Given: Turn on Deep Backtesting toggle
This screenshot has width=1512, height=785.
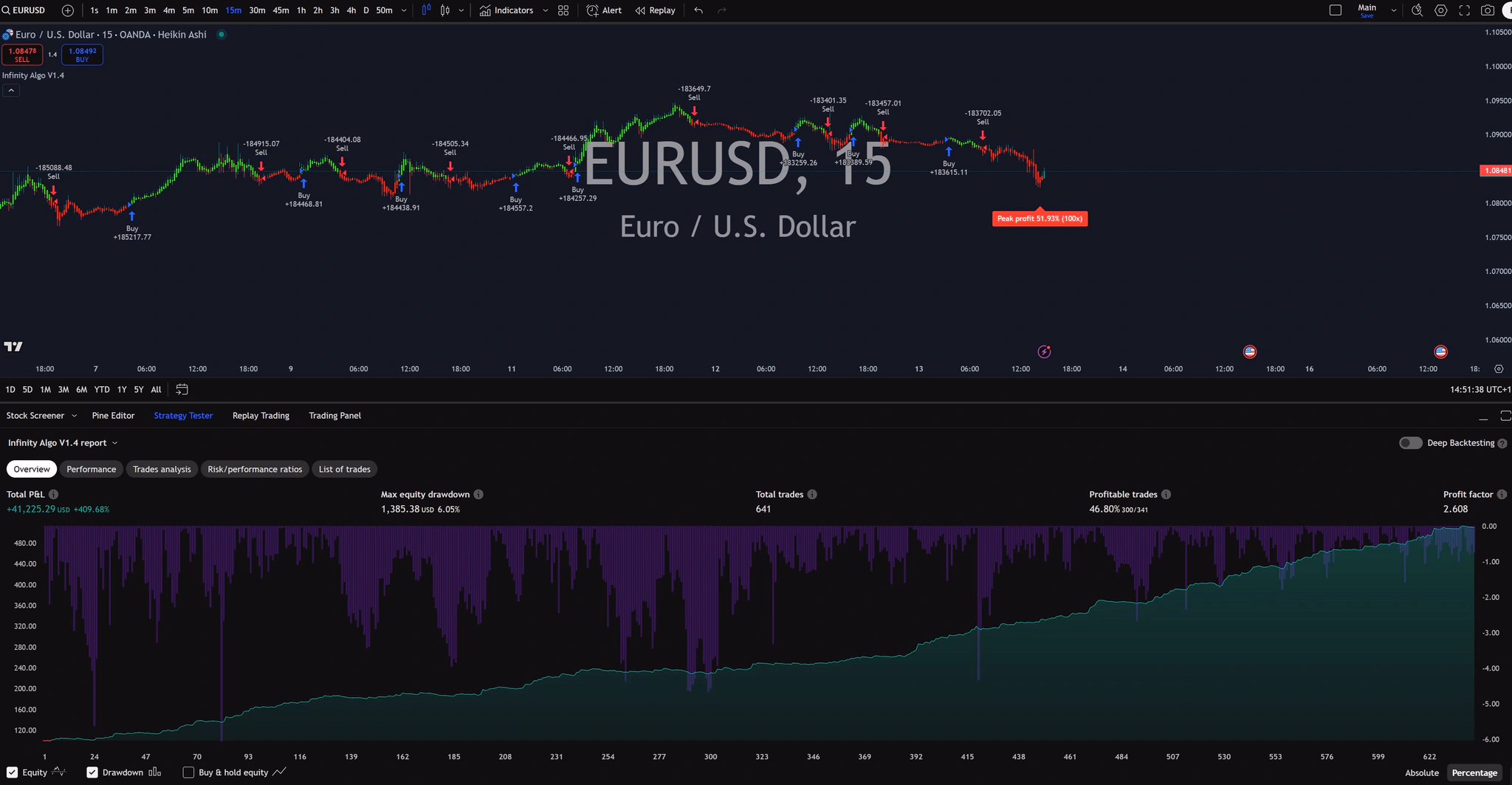Looking at the screenshot, I should (1411, 442).
